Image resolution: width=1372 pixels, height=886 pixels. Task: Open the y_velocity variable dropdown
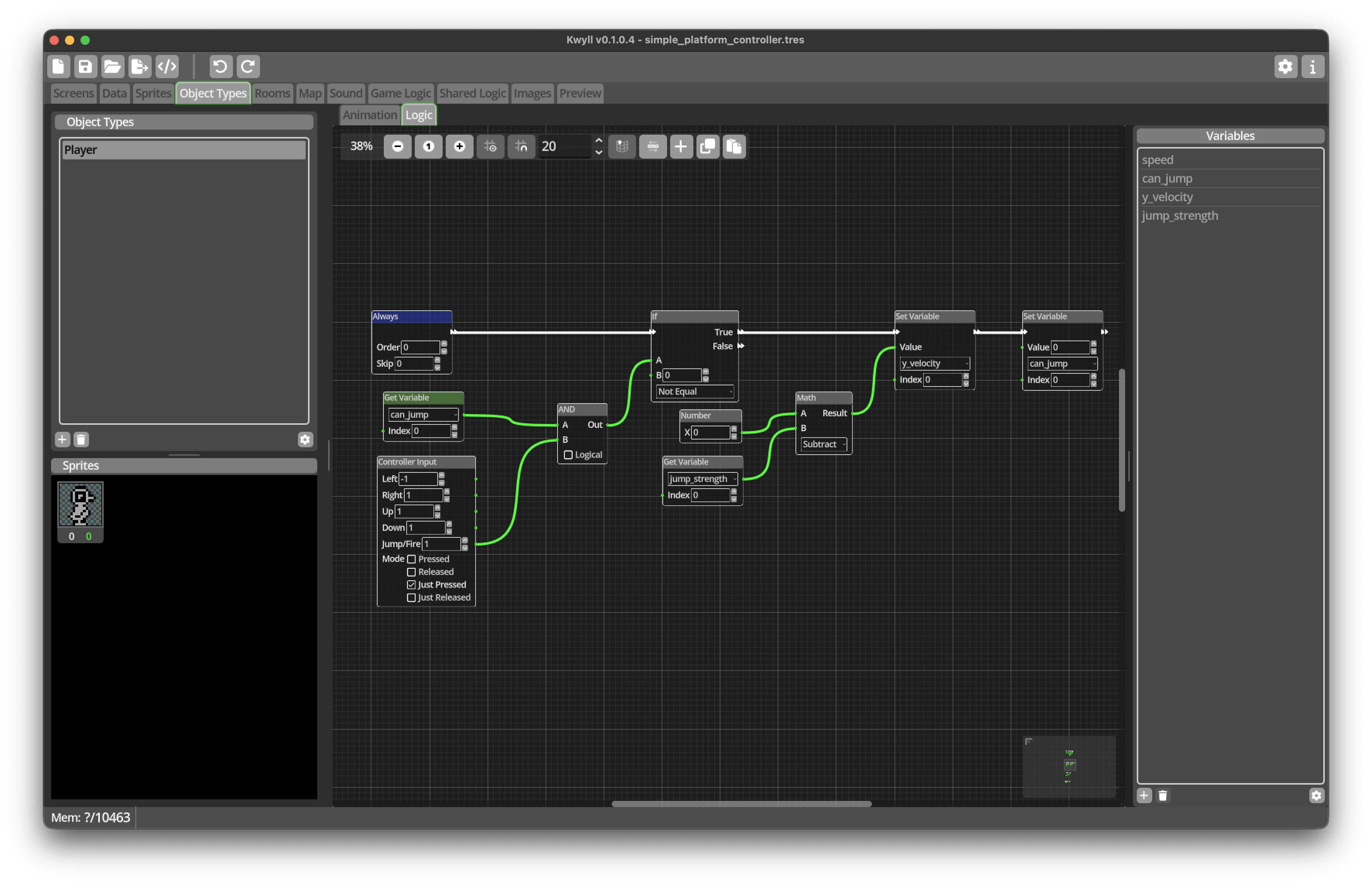935,363
